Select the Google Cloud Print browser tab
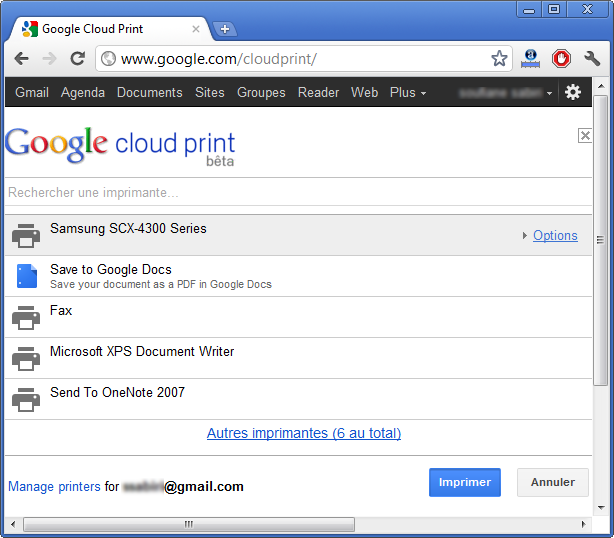Screen dimensions: 614x538 [x=111, y=29]
